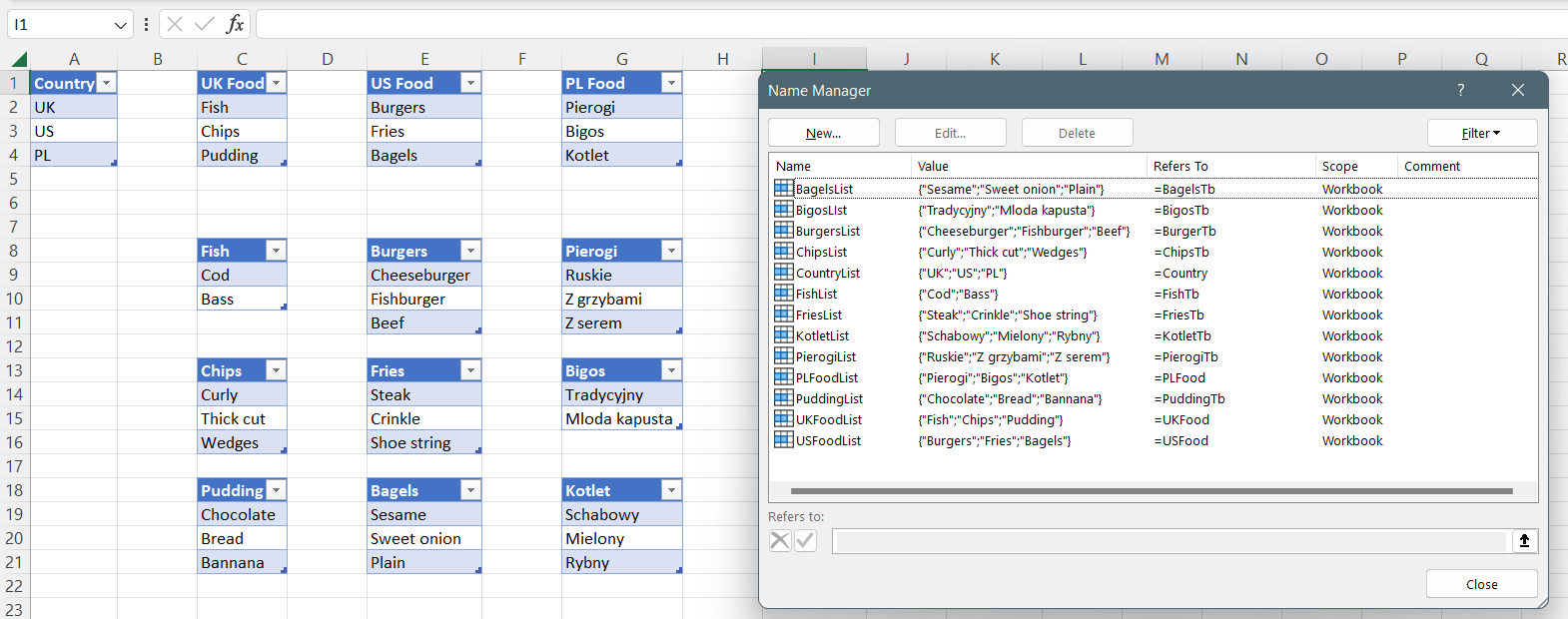Select cell containing Bannana
This screenshot has width=1568, height=619.
click(242, 562)
